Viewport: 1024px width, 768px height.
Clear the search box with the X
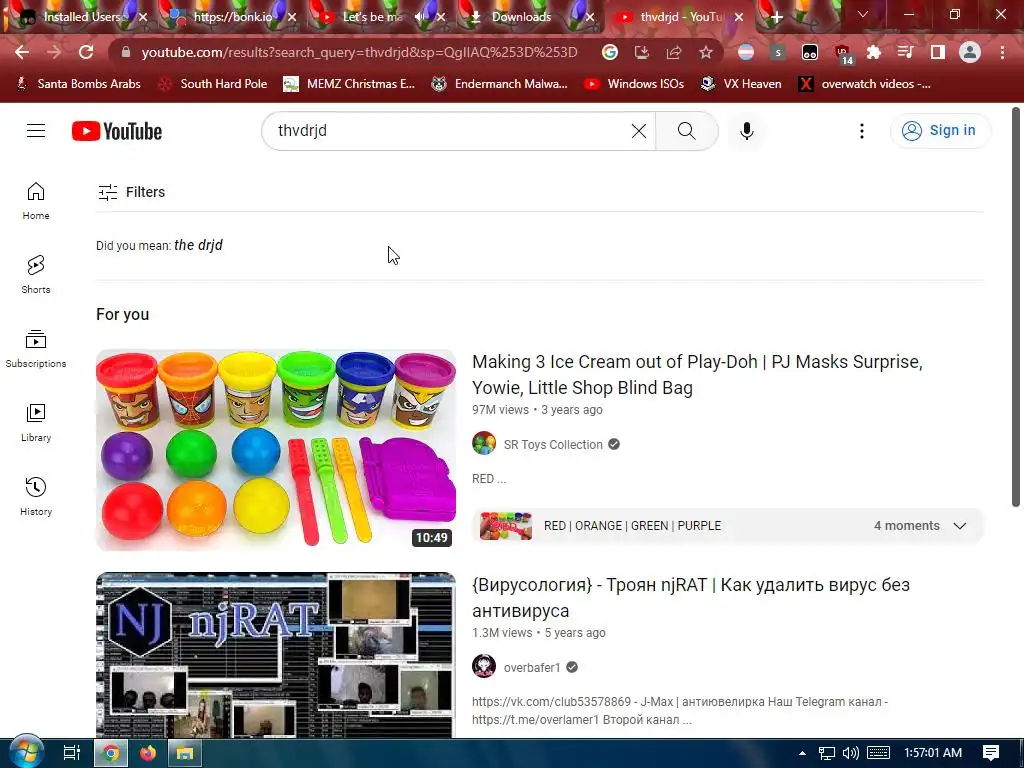pos(639,131)
